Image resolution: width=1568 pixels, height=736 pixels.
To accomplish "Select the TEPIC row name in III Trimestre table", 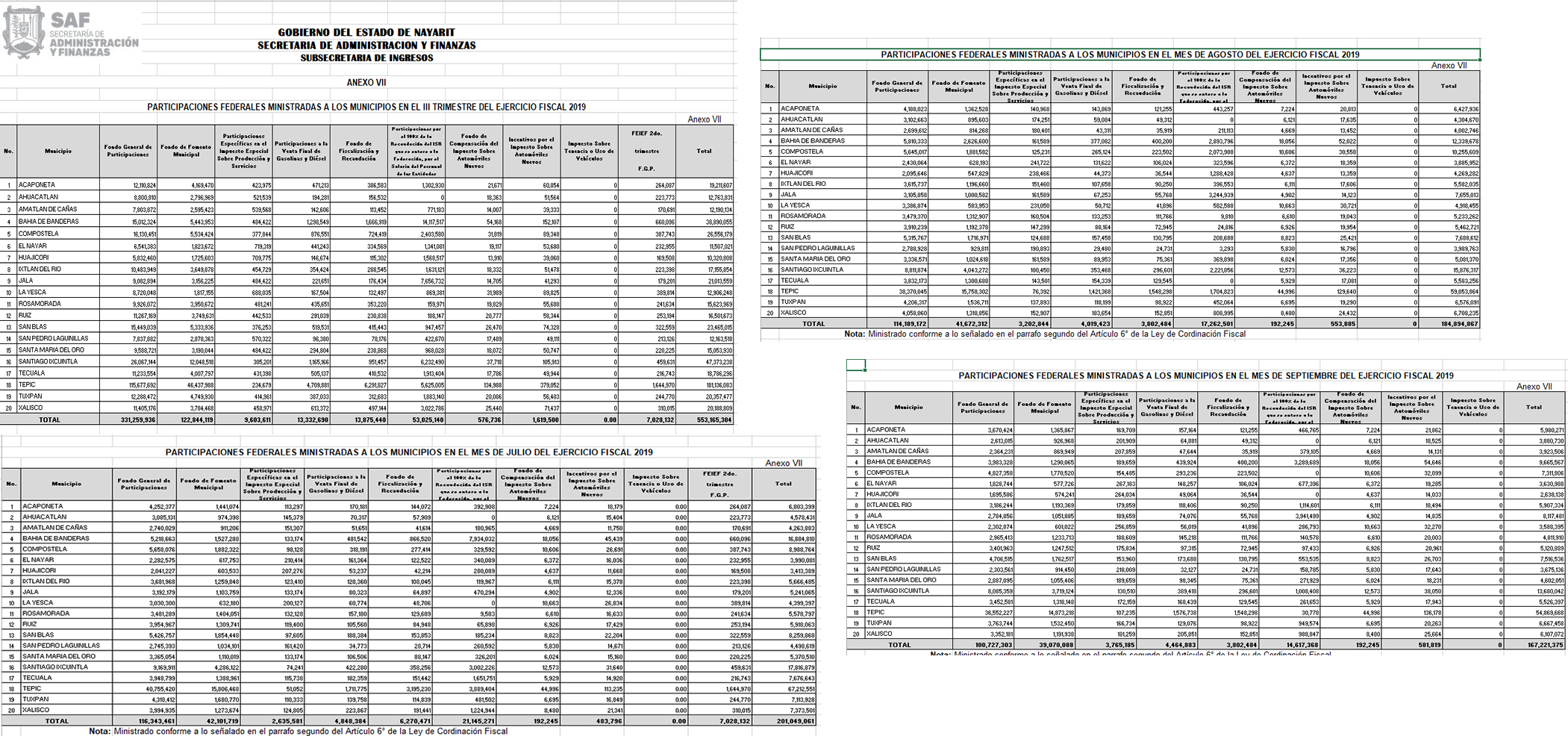I will (x=27, y=385).
